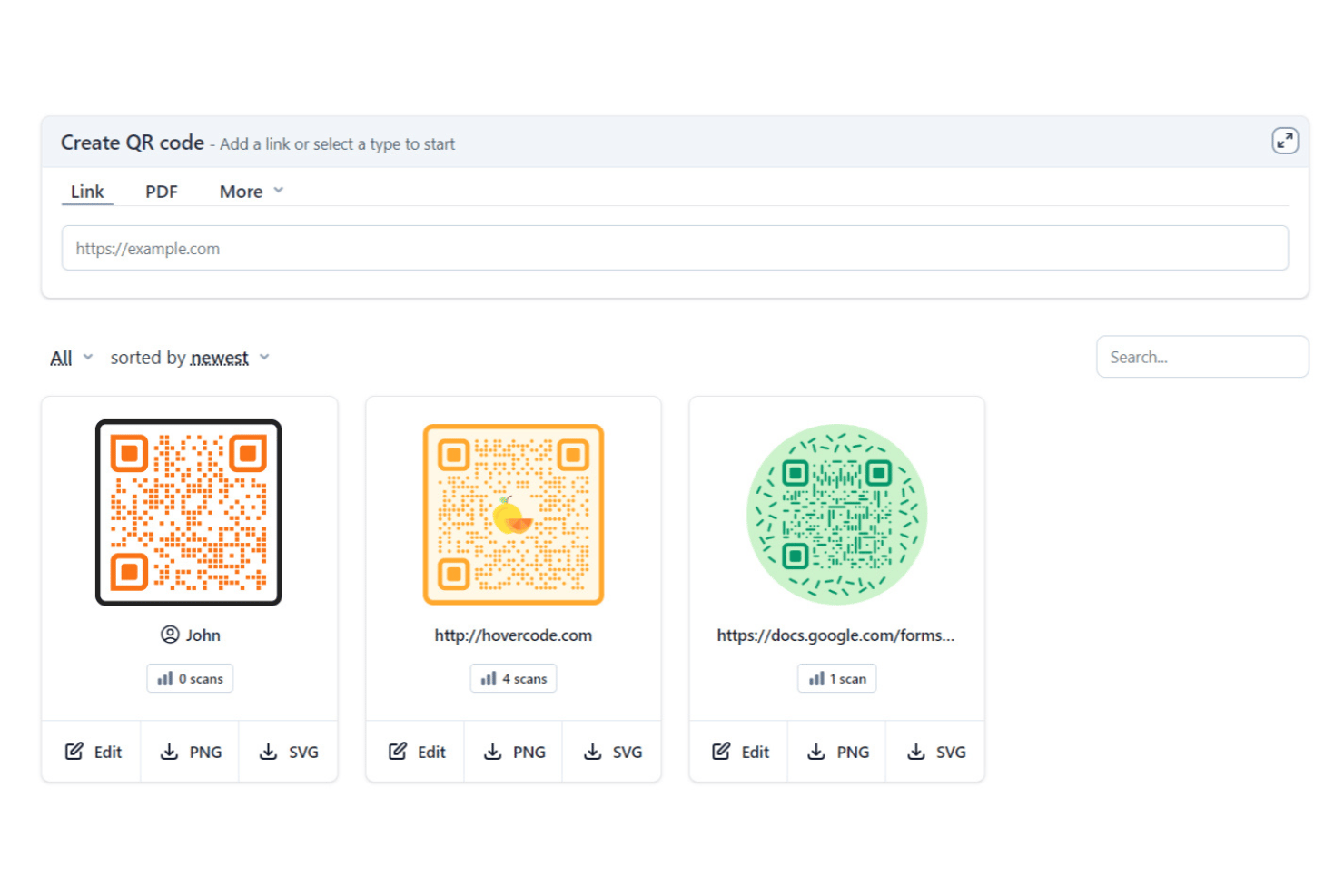Download PNG of the John QR code
The width and height of the screenshot is (1344, 896).
(190, 752)
